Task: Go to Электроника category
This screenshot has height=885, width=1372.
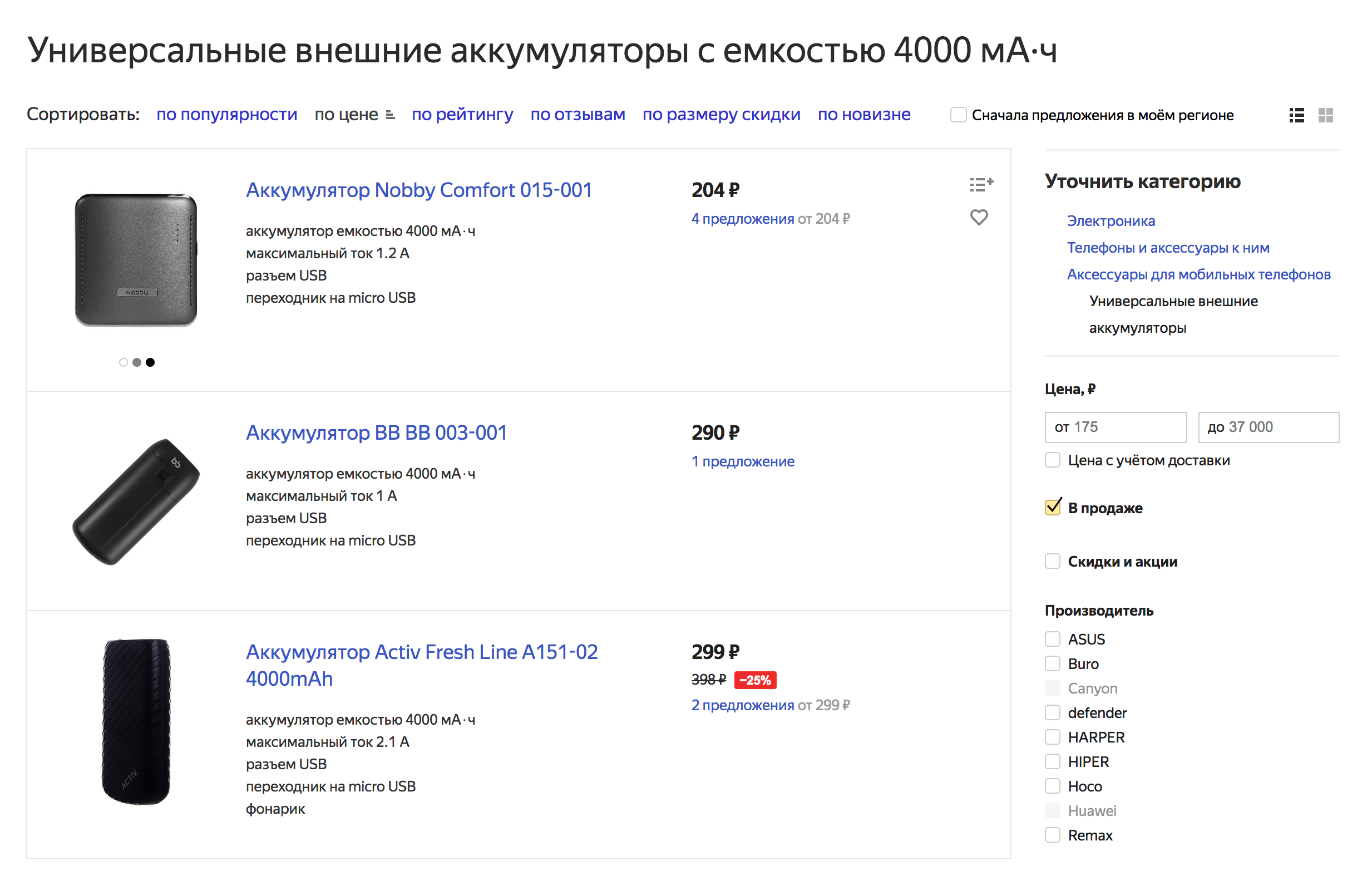Action: 1110,220
